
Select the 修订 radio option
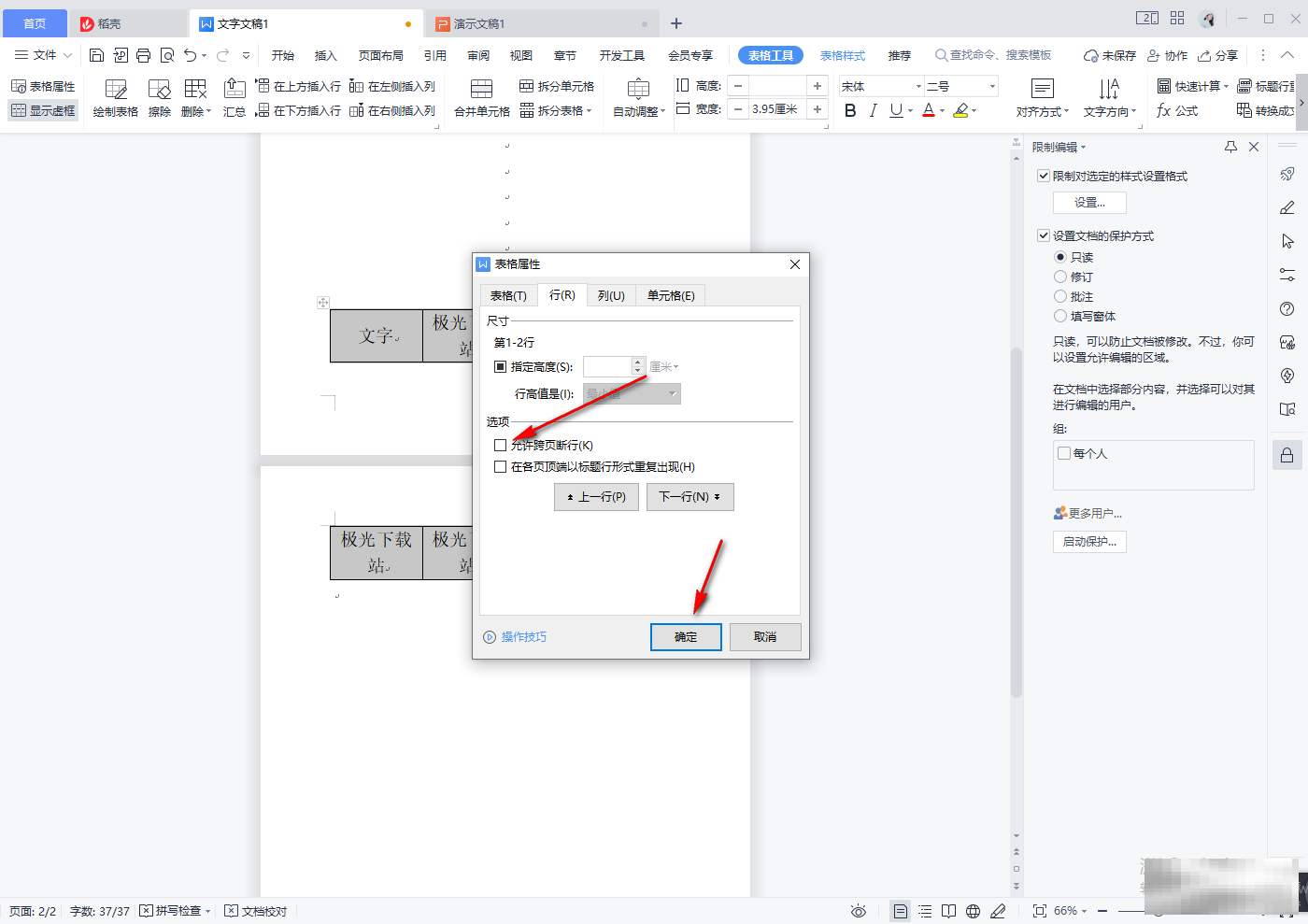pos(1060,277)
